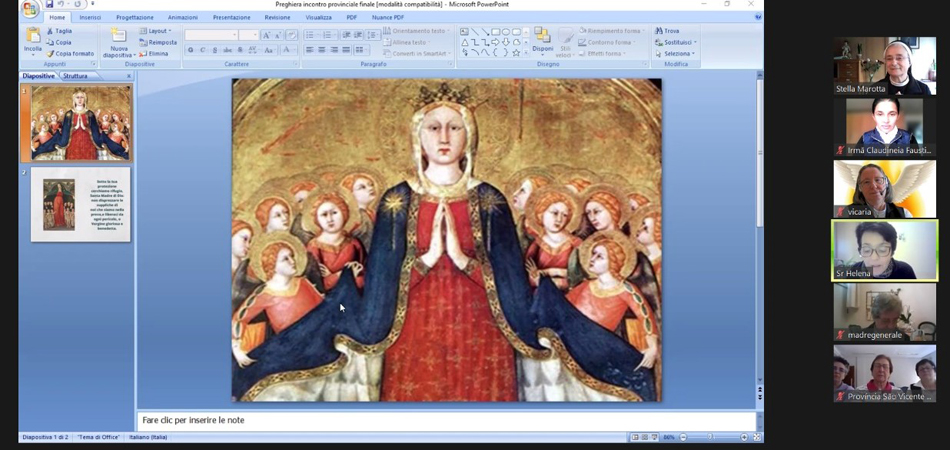This screenshot has height=450, width=950.
Task: Open Riempimento forma dropdown
Action: pyautogui.click(x=612, y=31)
